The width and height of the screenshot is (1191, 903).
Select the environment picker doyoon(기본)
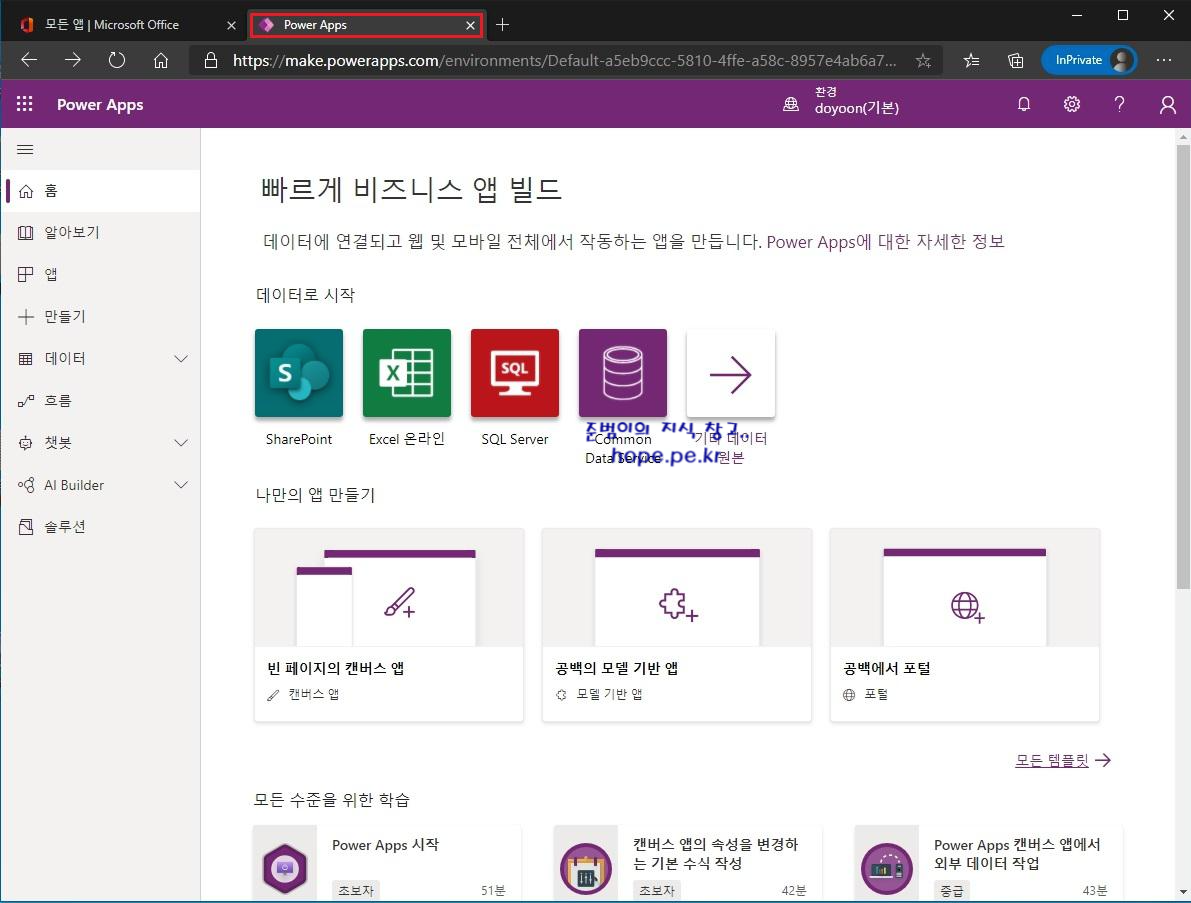[842, 101]
